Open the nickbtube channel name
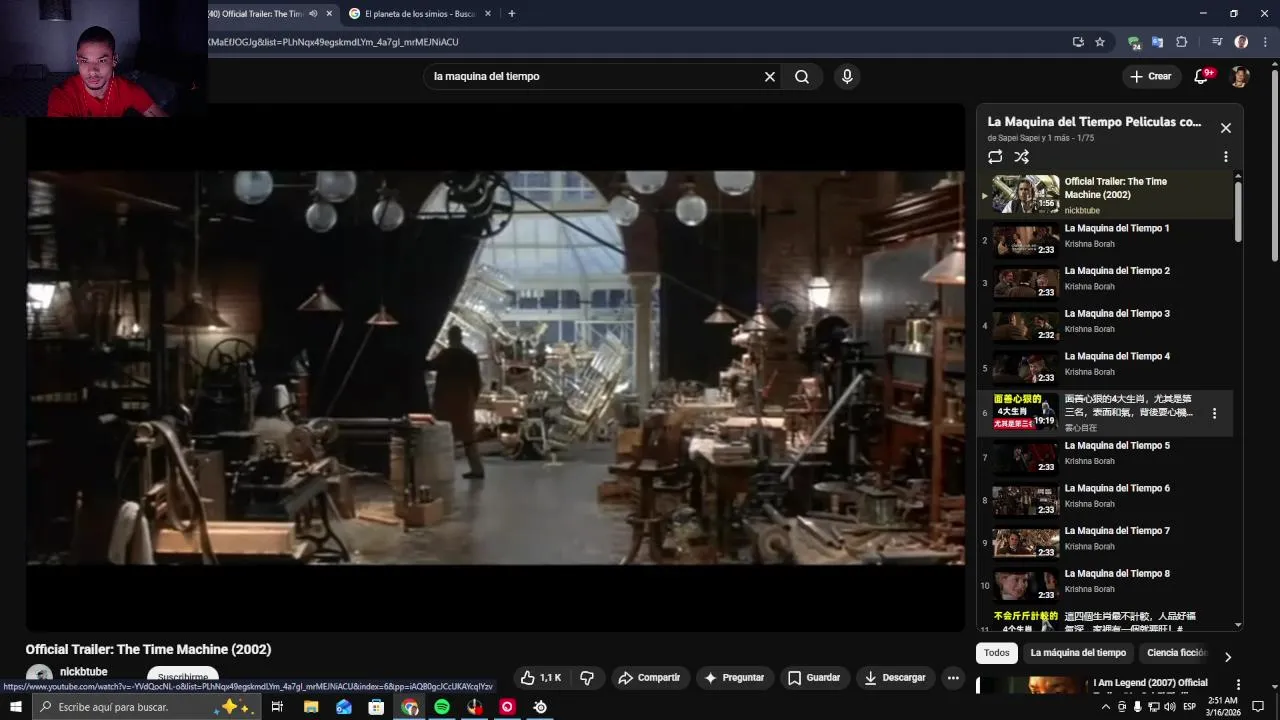The image size is (1280, 720). (x=83, y=672)
